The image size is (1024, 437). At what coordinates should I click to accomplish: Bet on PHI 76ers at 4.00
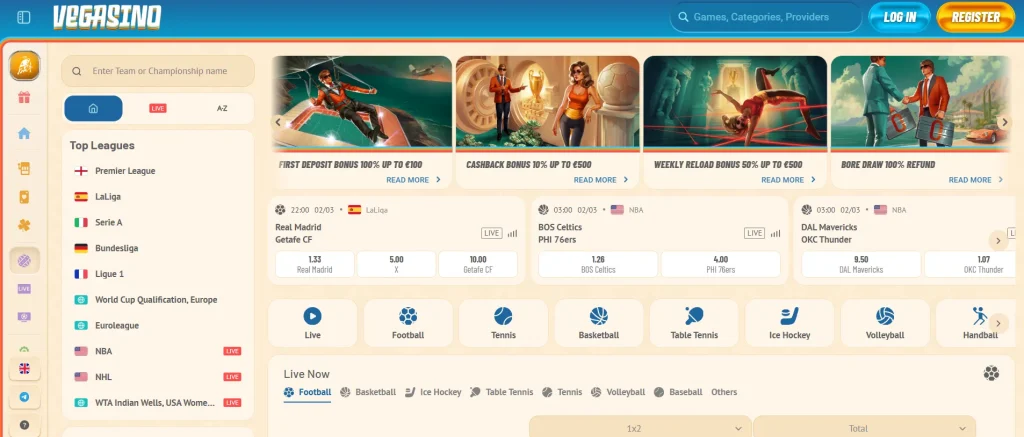pyautogui.click(x=721, y=265)
